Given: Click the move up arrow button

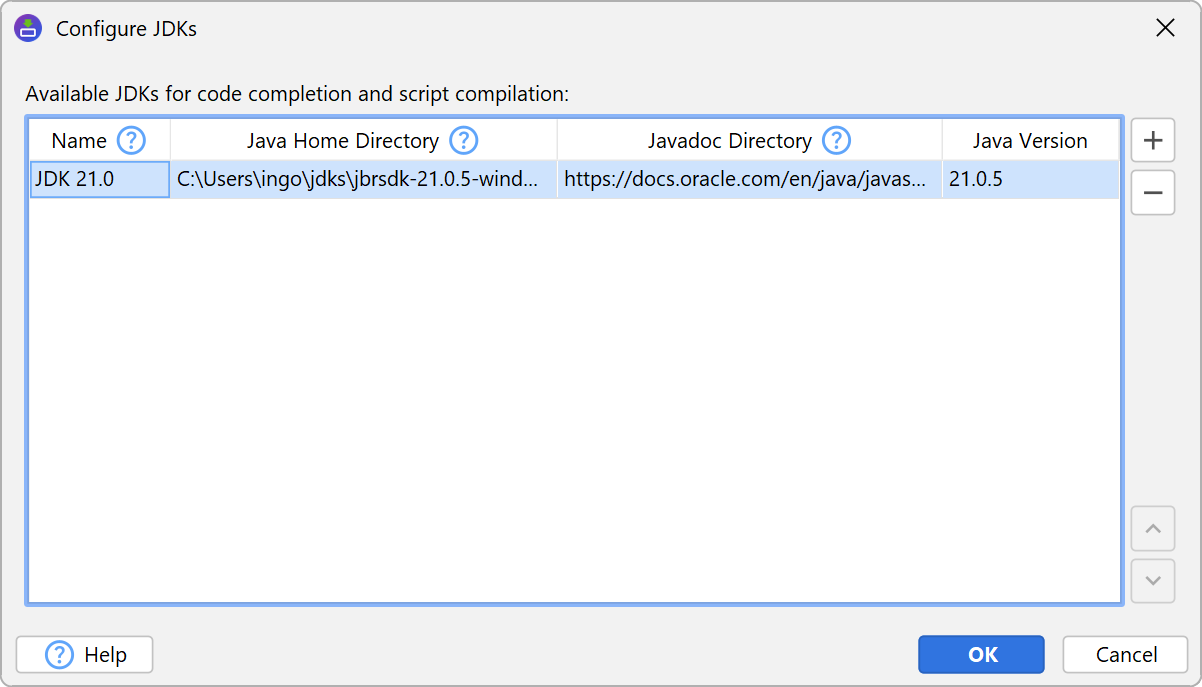Looking at the screenshot, I should (x=1152, y=529).
